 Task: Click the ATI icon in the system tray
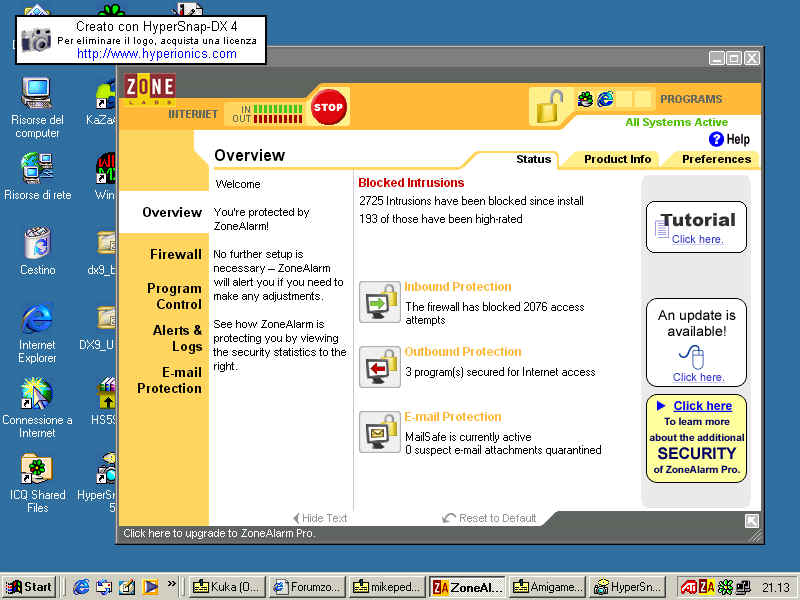[688, 588]
